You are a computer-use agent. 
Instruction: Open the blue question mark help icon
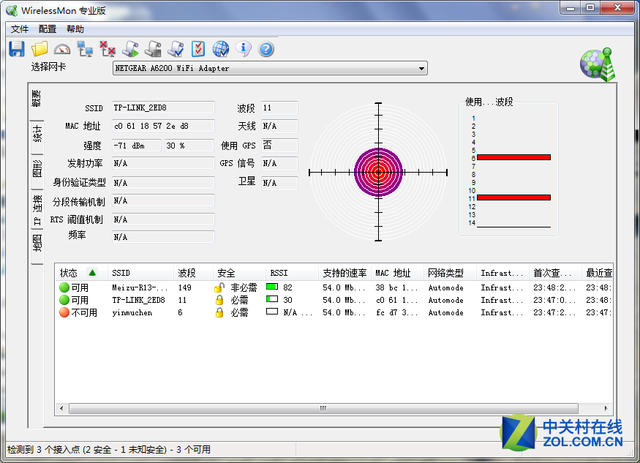266,49
